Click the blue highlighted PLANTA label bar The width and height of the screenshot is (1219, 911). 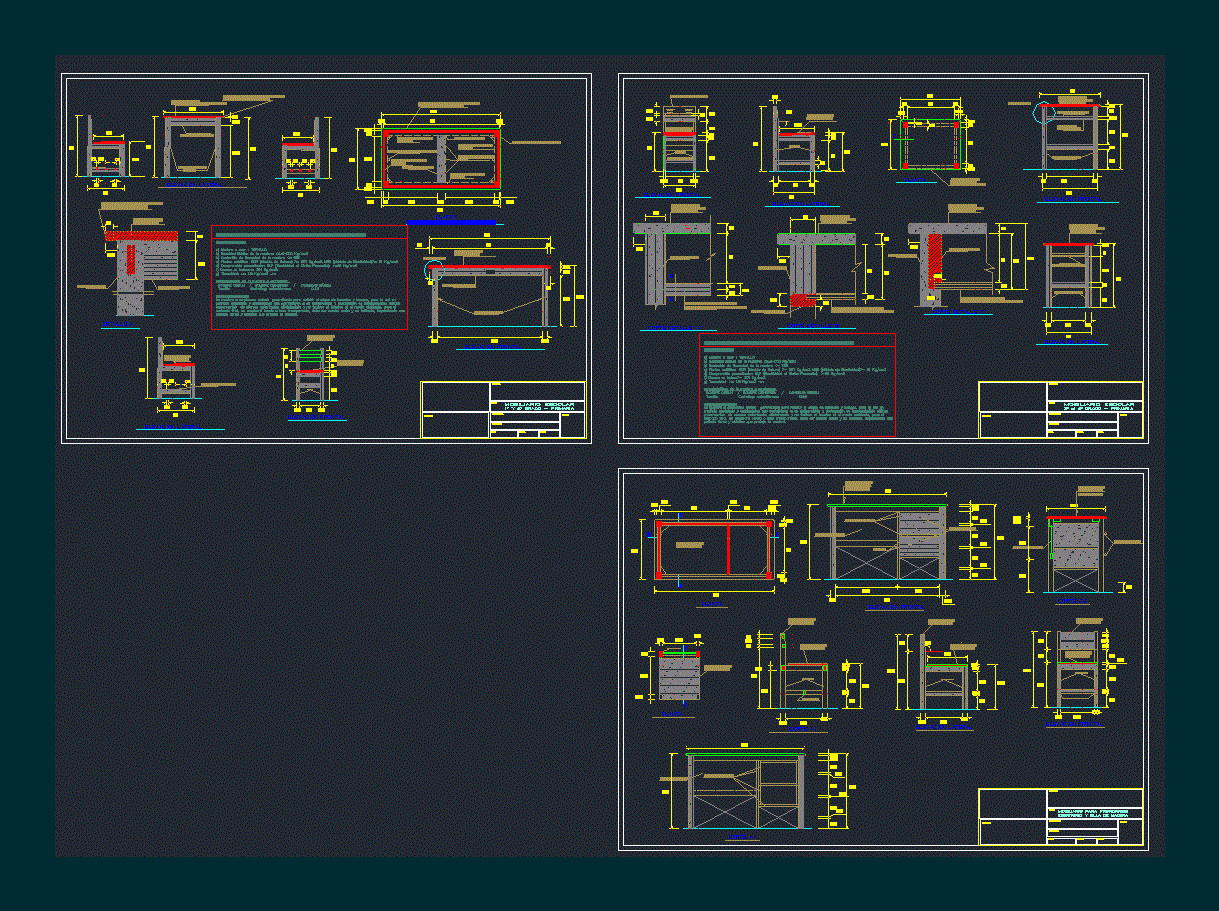(451, 222)
